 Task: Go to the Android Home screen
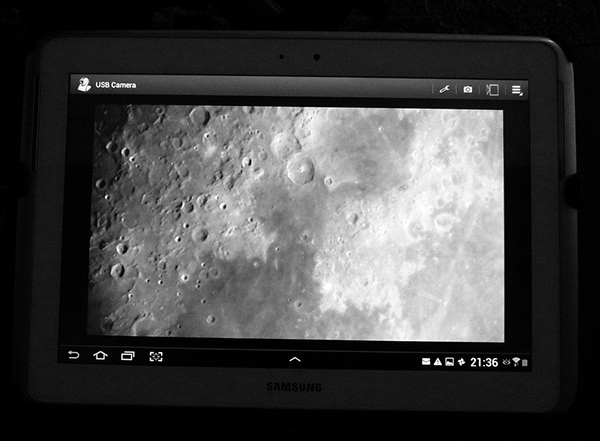100,356
